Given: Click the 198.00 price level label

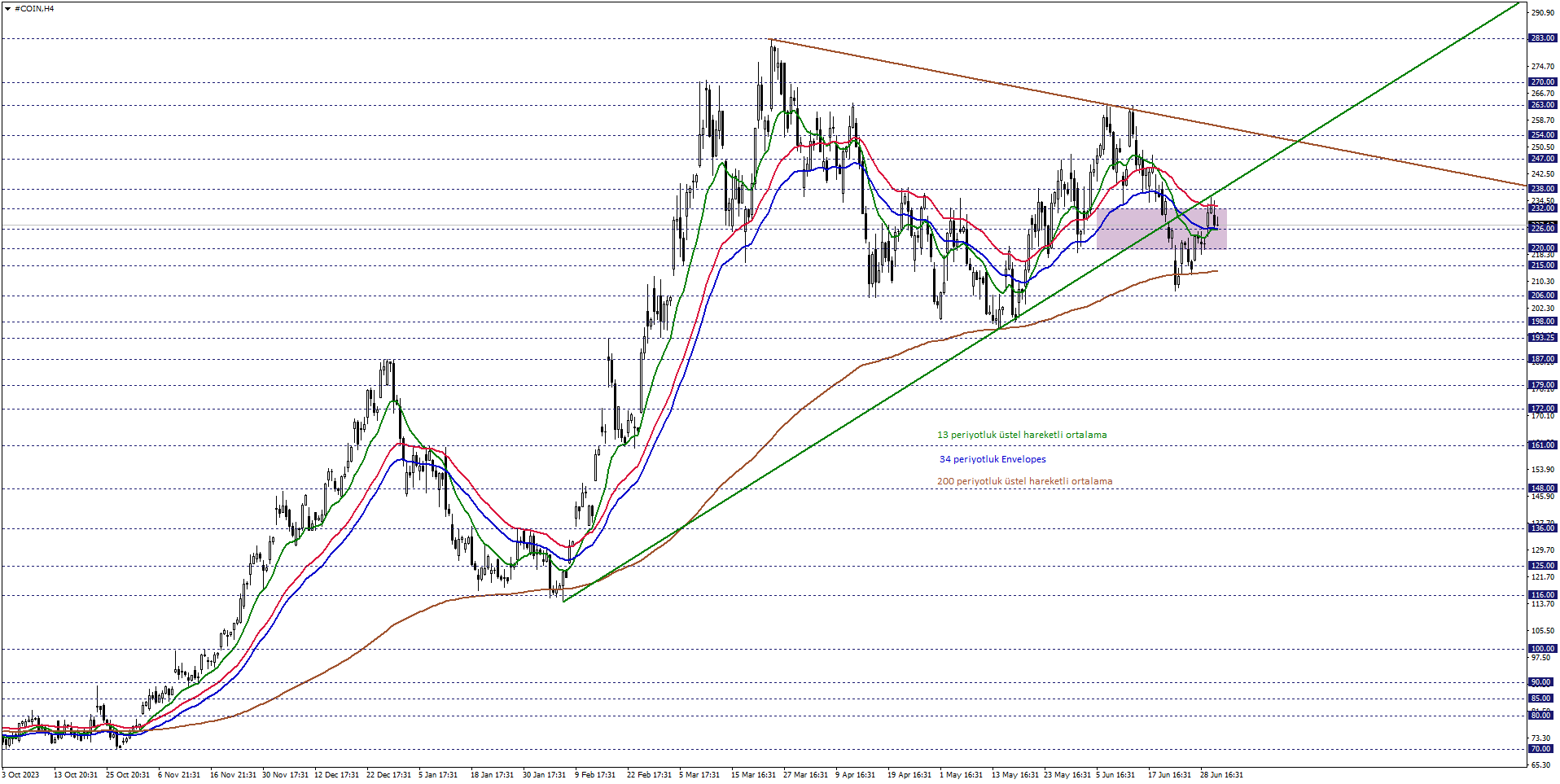Looking at the screenshot, I should pyautogui.click(x=1542, y=322).
